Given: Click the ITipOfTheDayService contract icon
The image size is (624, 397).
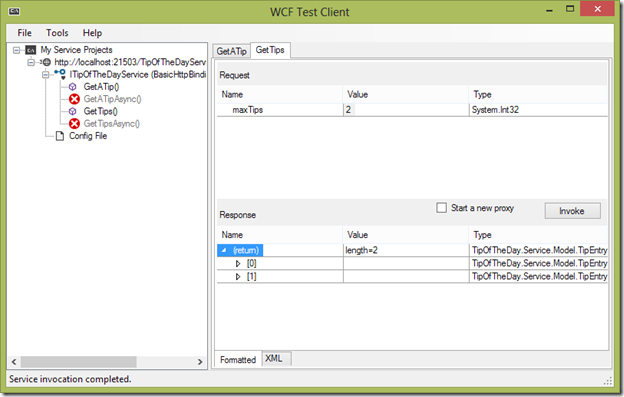Looking at the screenshot, I should point(60,74).
